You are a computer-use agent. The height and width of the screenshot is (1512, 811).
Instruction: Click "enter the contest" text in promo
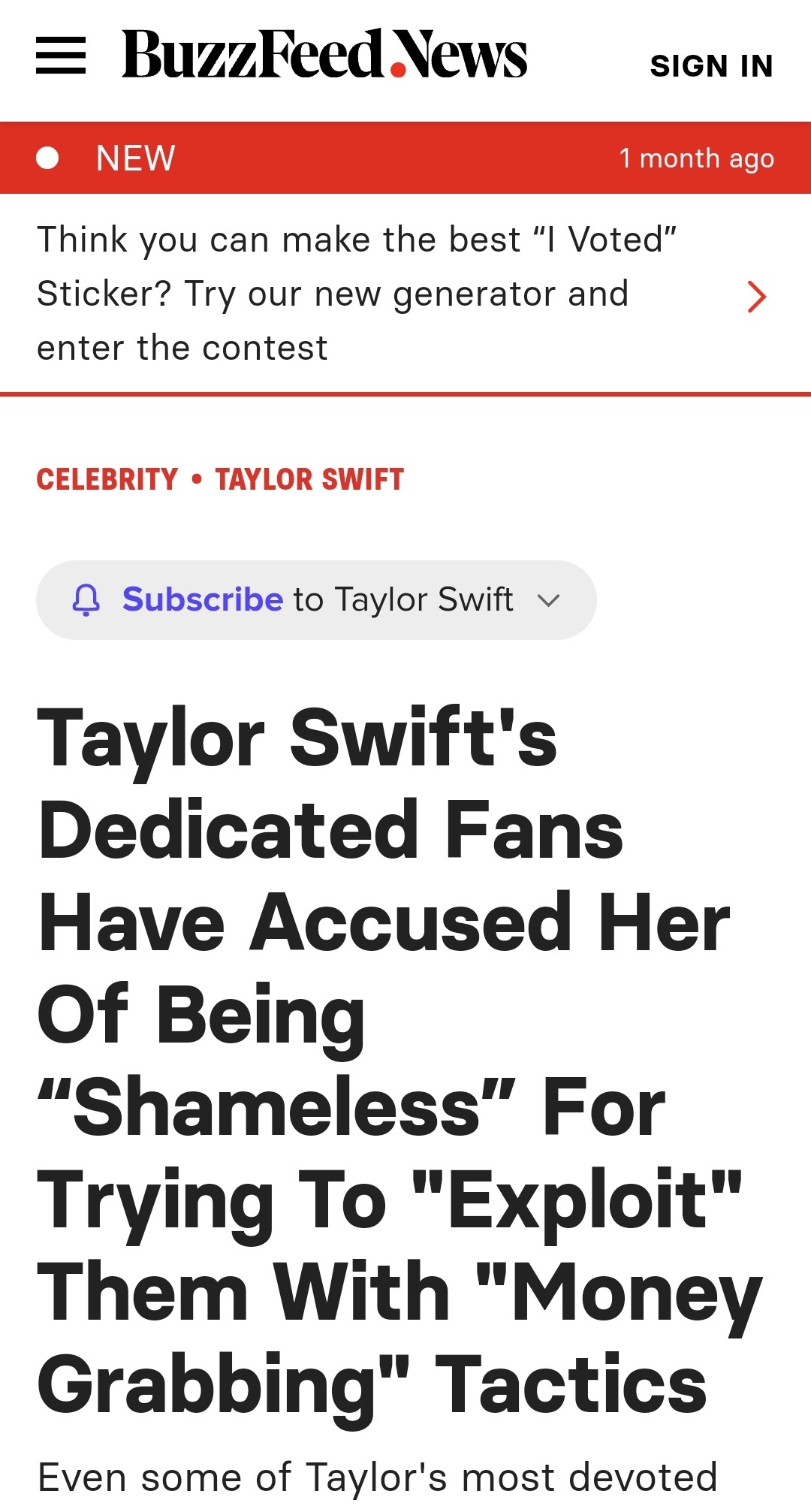(x=182, y=348)
